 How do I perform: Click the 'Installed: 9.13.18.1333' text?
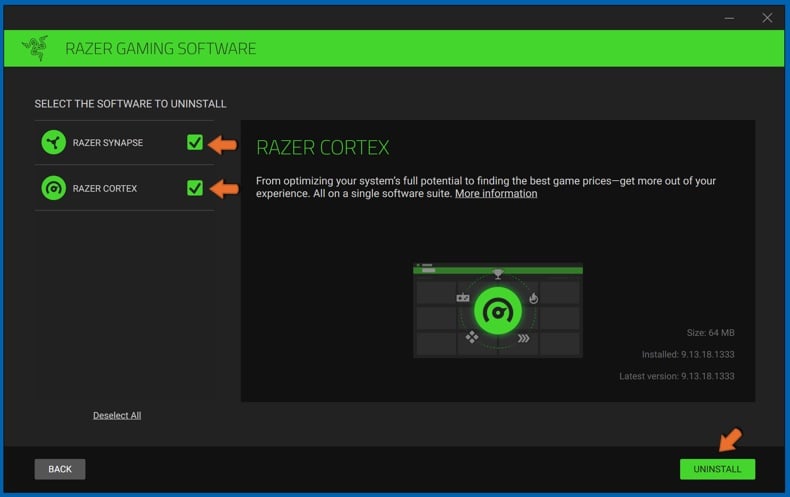[x=688, y=354]
